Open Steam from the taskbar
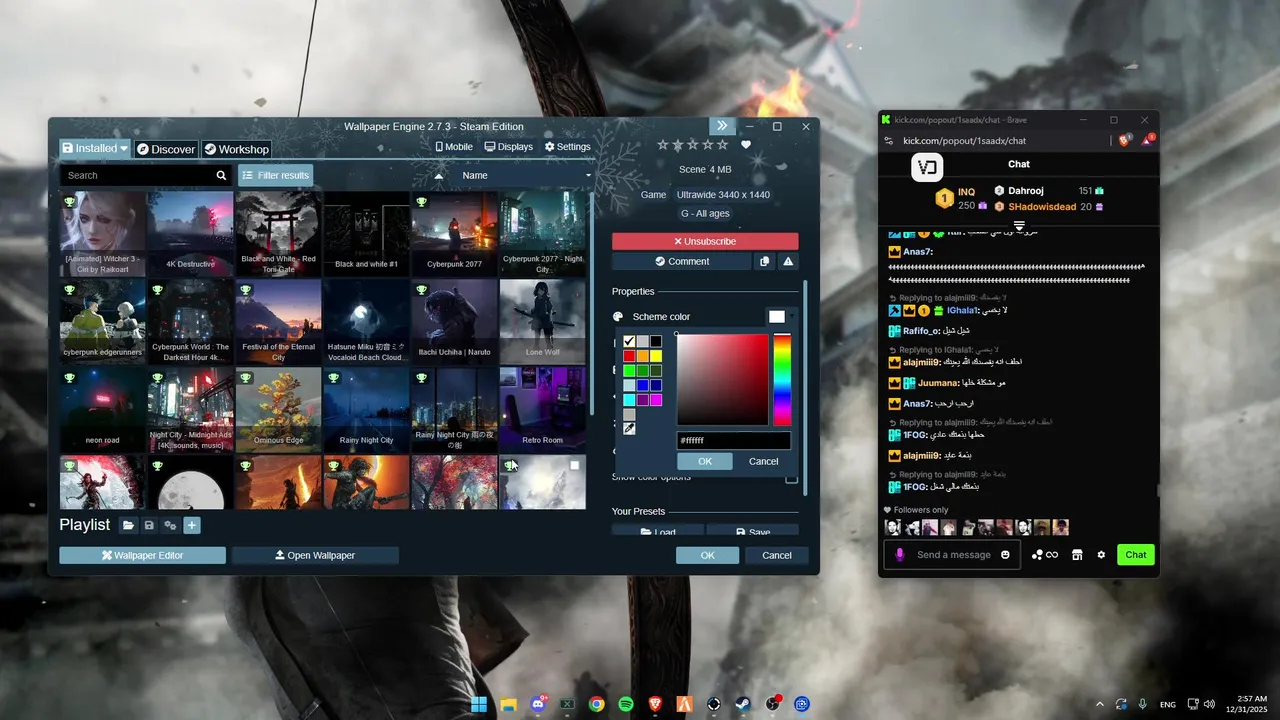Image resolution: width=1280 pixels, height=720 pixels. pyautogui.click(x=743, y=704)
